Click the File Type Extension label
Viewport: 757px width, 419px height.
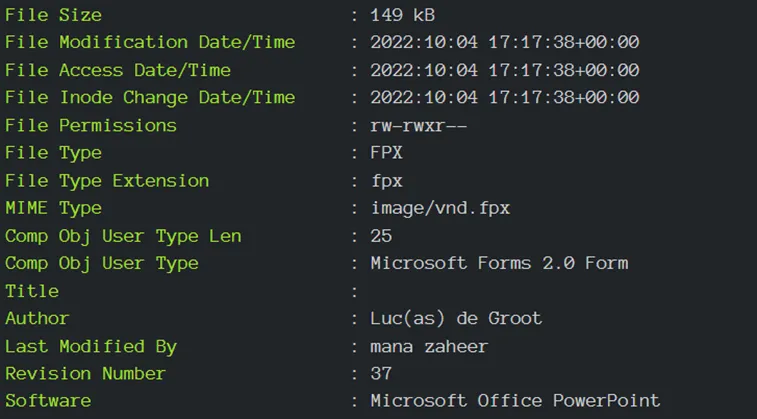pyautogui.click(x=107, y=181)
